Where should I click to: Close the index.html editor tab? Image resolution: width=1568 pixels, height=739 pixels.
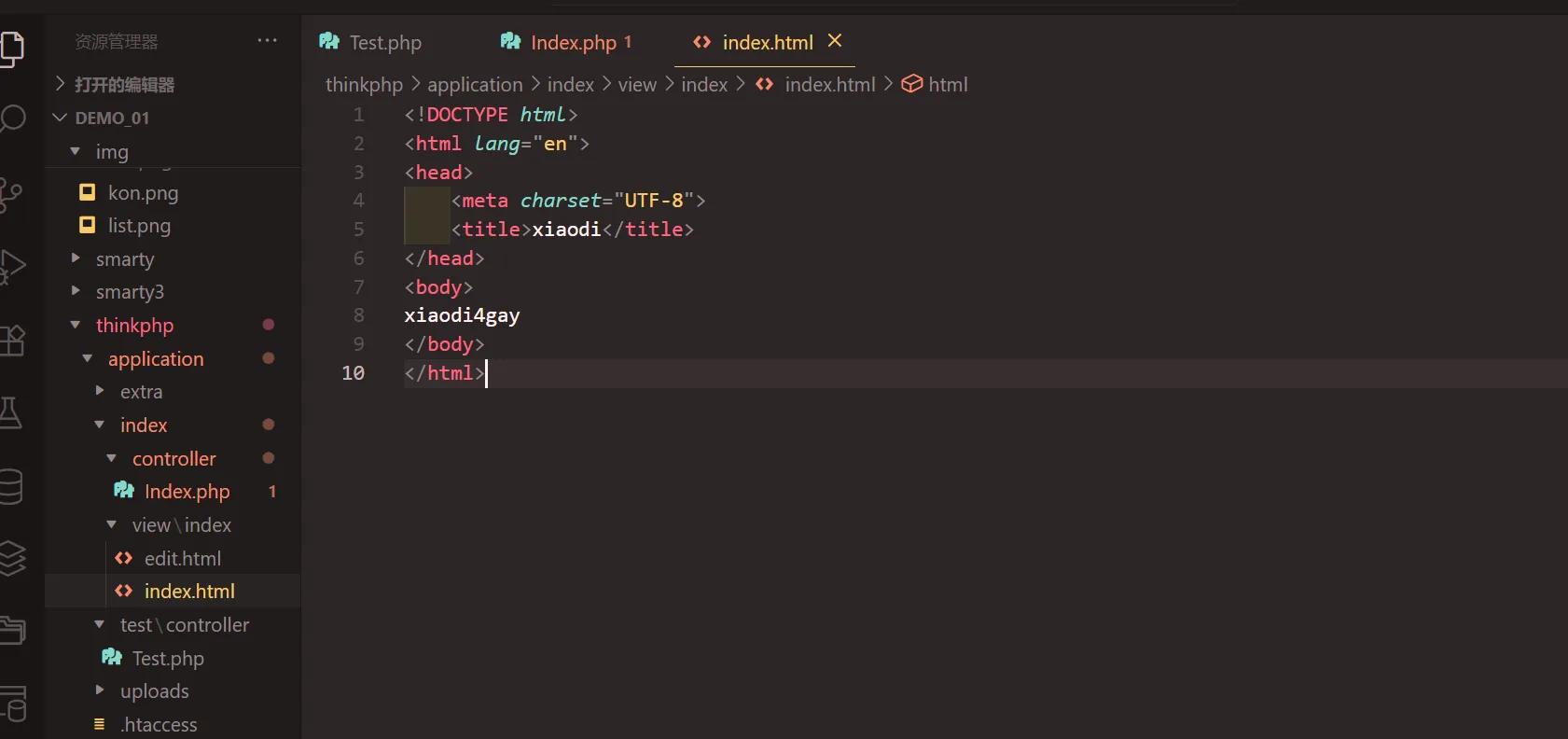(835, 41)
